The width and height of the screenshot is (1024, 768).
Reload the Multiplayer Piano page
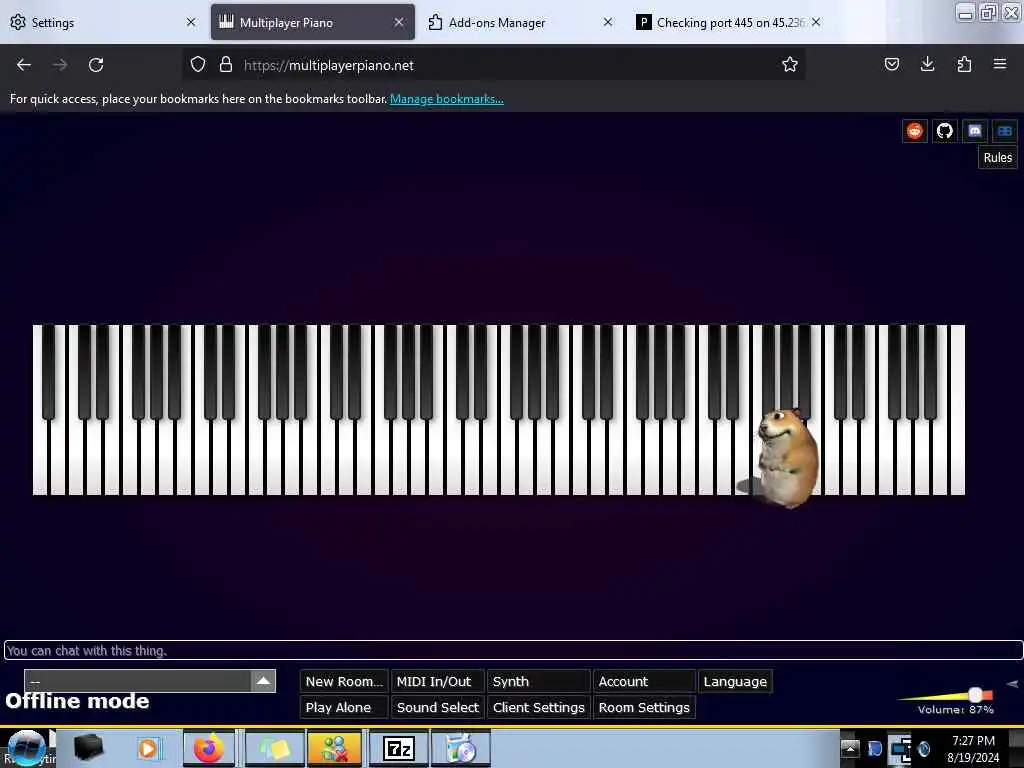96,65
